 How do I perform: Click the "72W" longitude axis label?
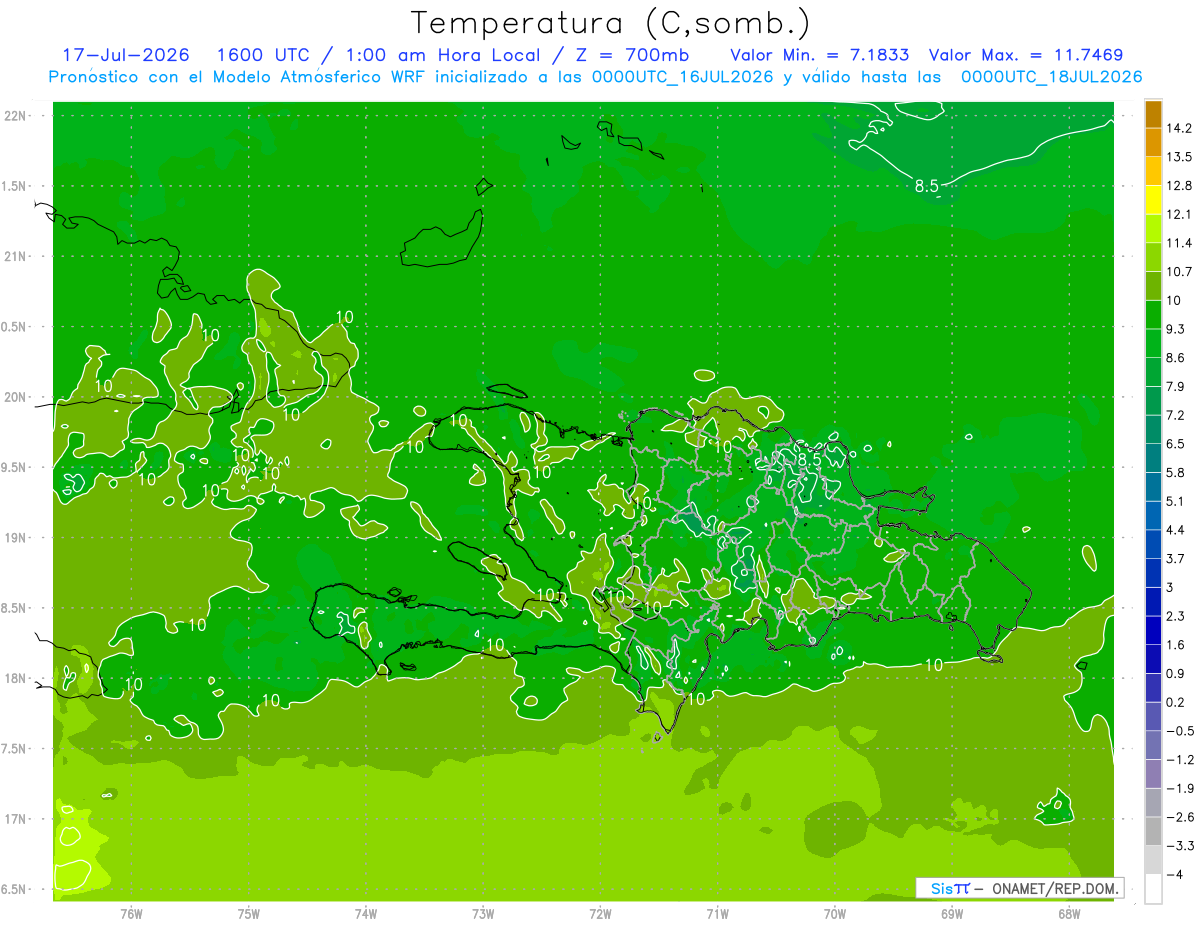[600, 914]
